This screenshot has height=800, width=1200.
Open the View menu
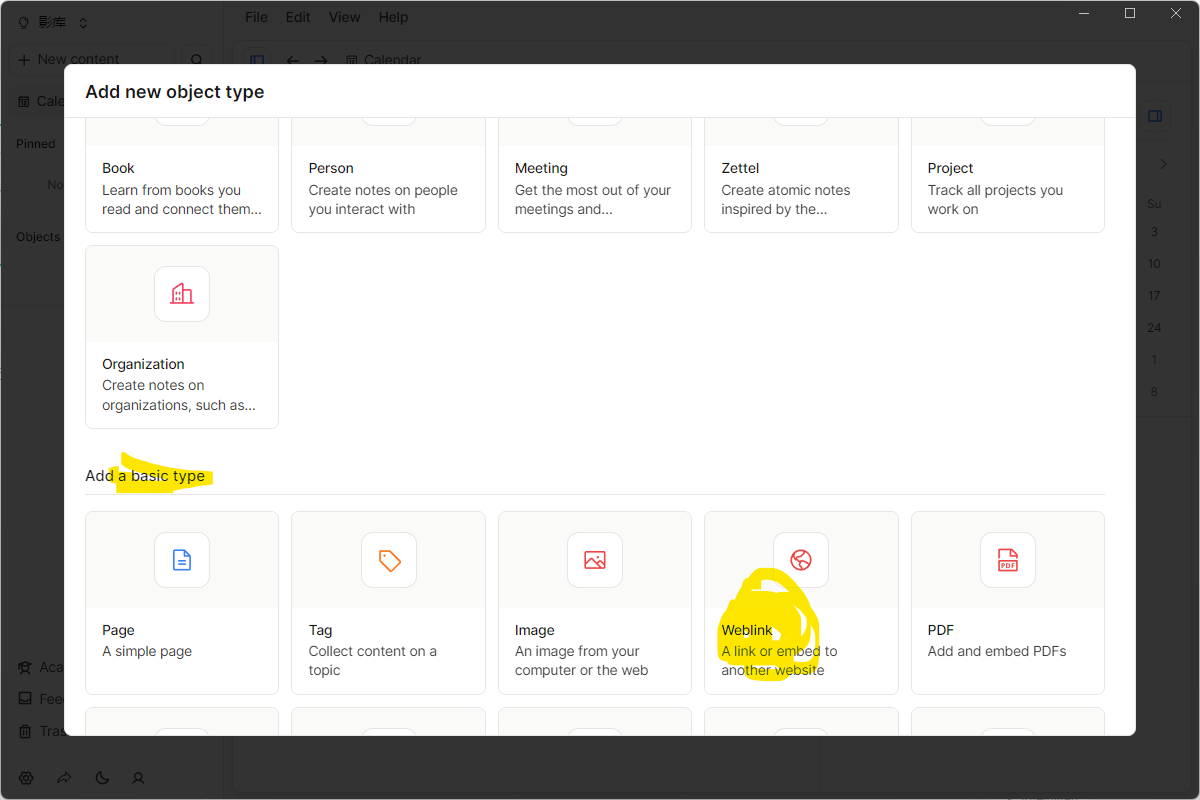click(x=344, y=17)
